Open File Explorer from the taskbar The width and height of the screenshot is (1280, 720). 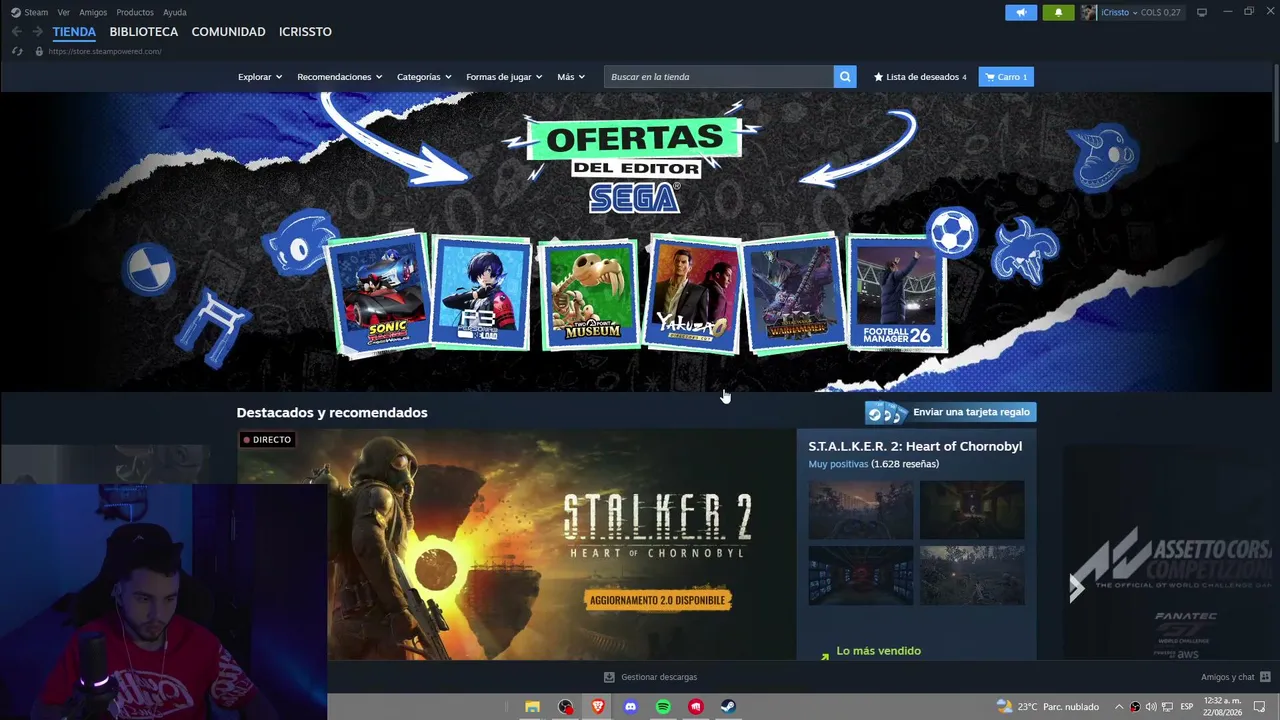(532, 707)
